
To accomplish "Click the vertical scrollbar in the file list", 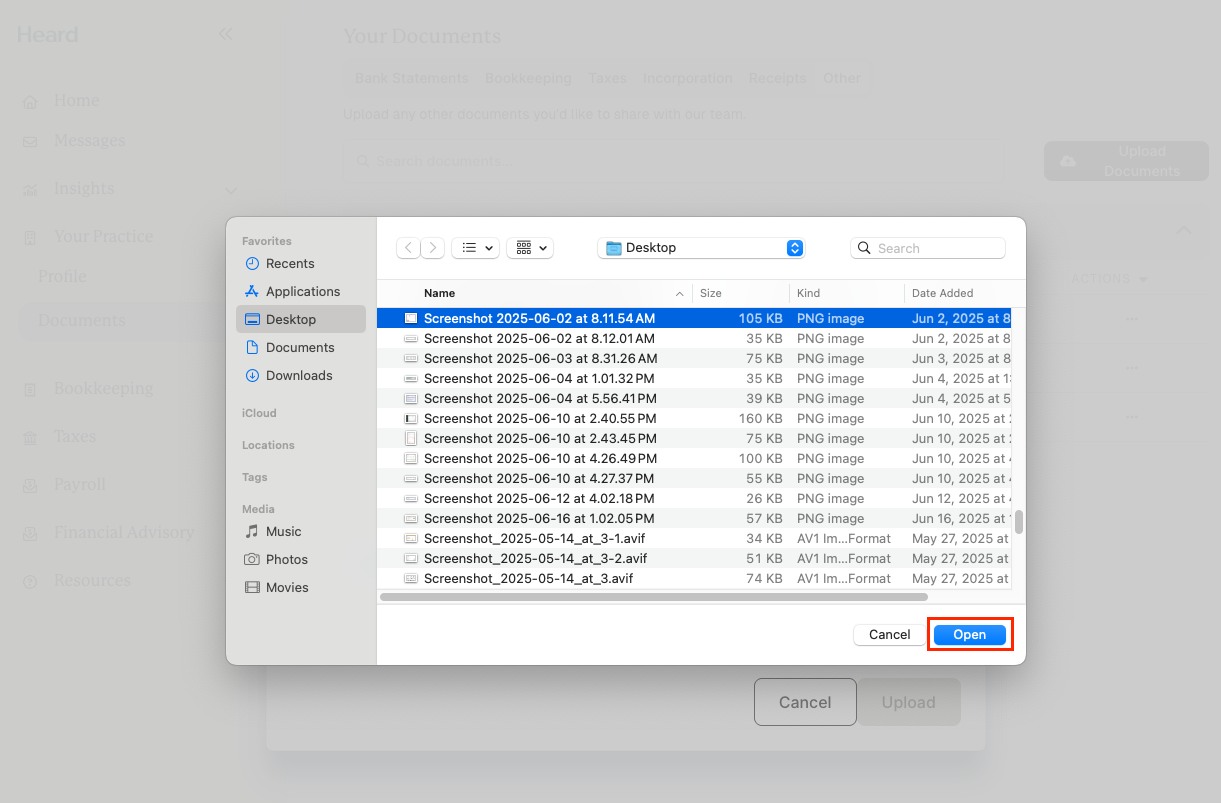I will click(x=1017, y=520).
